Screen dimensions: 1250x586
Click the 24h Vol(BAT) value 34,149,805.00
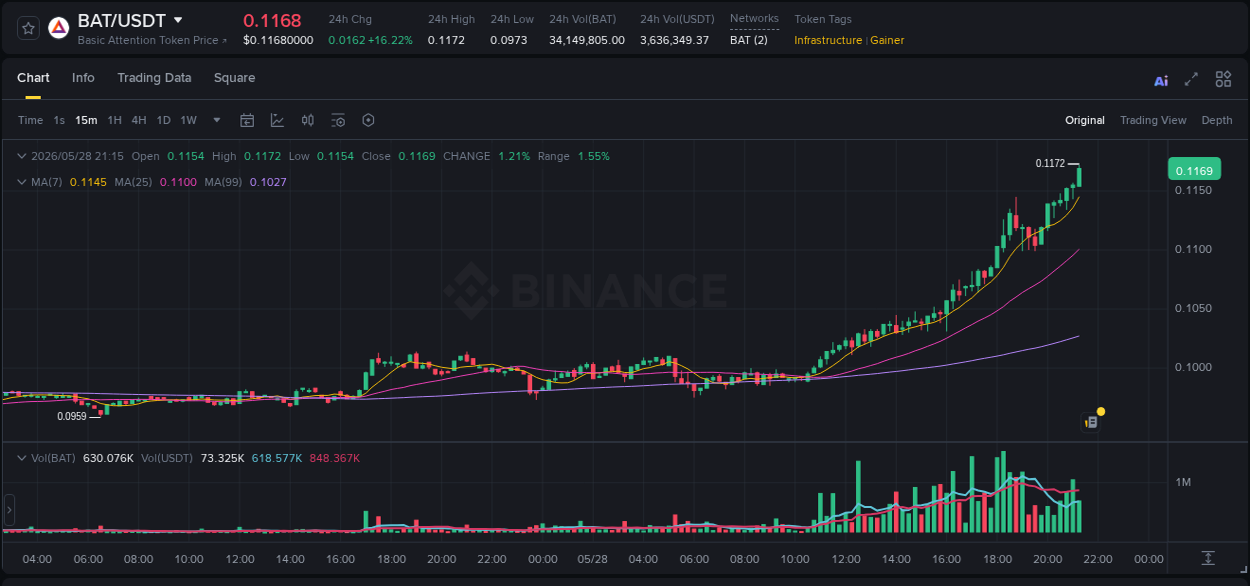(x=587, y=40)
